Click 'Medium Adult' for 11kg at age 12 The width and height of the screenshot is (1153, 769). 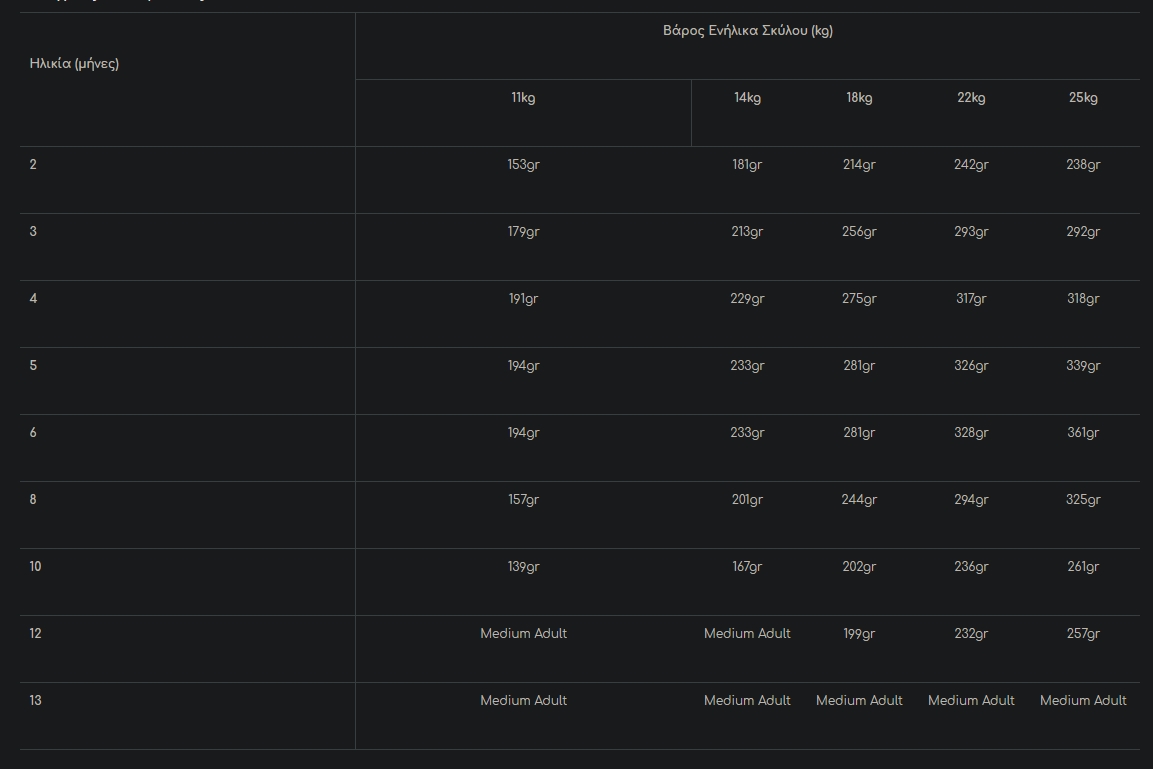[523, 634]
